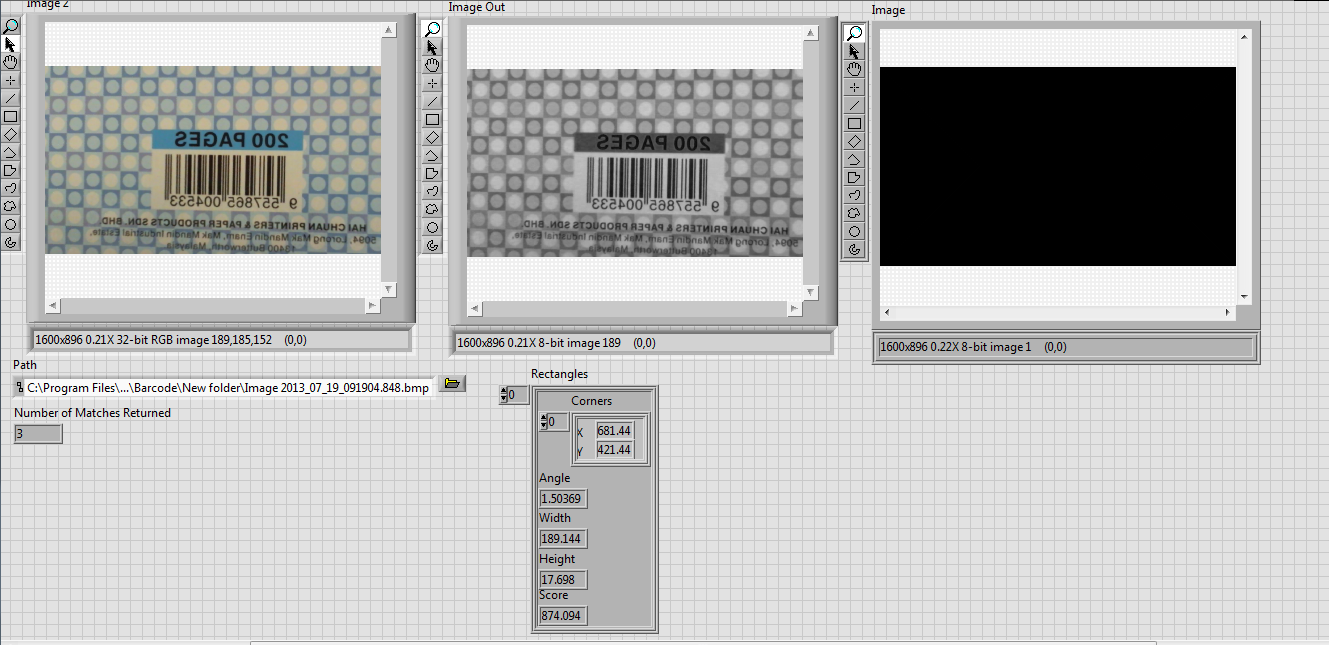Click the color barcode picture in Image 2

(213, 160)
